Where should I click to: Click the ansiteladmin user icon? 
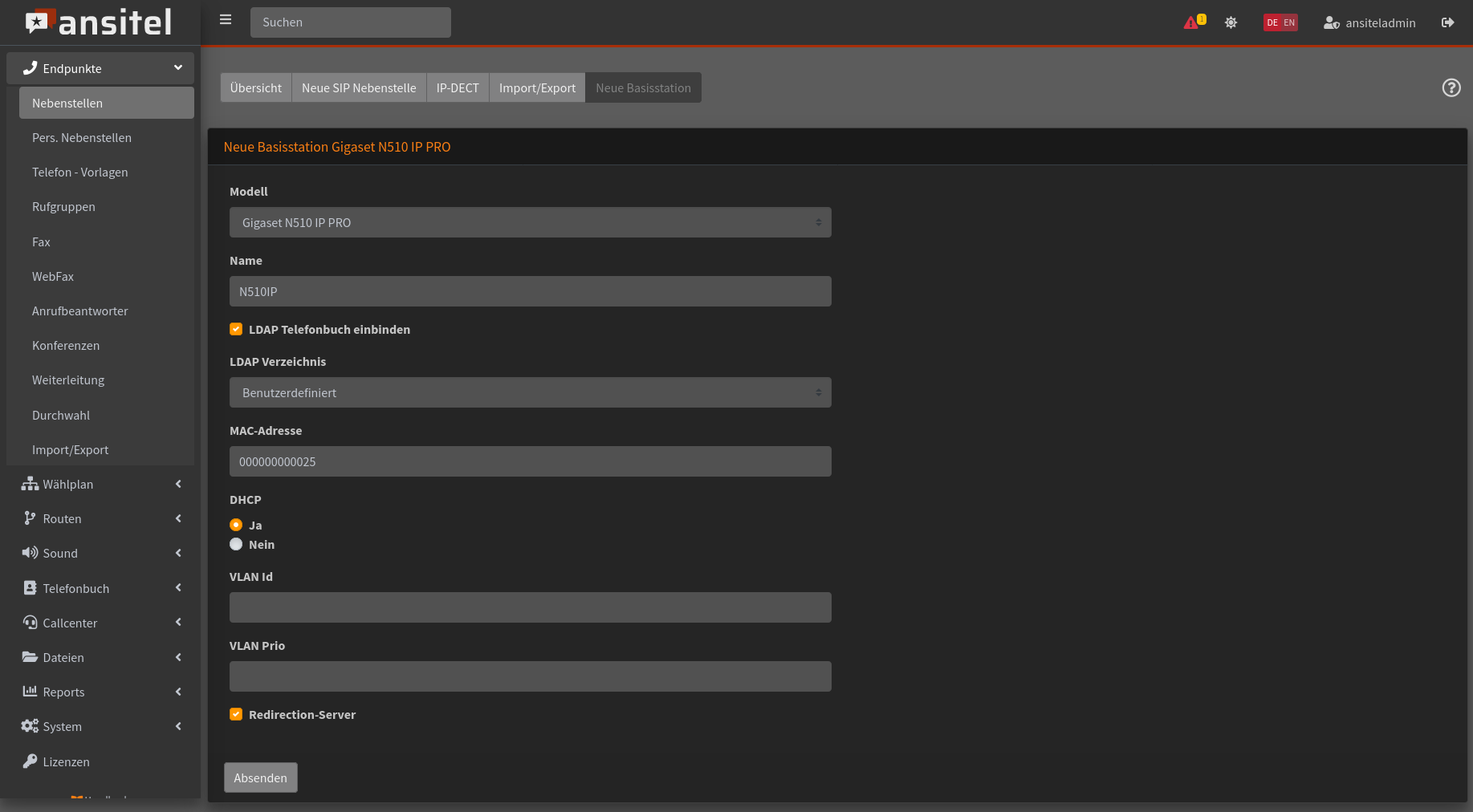point(1331,22)
